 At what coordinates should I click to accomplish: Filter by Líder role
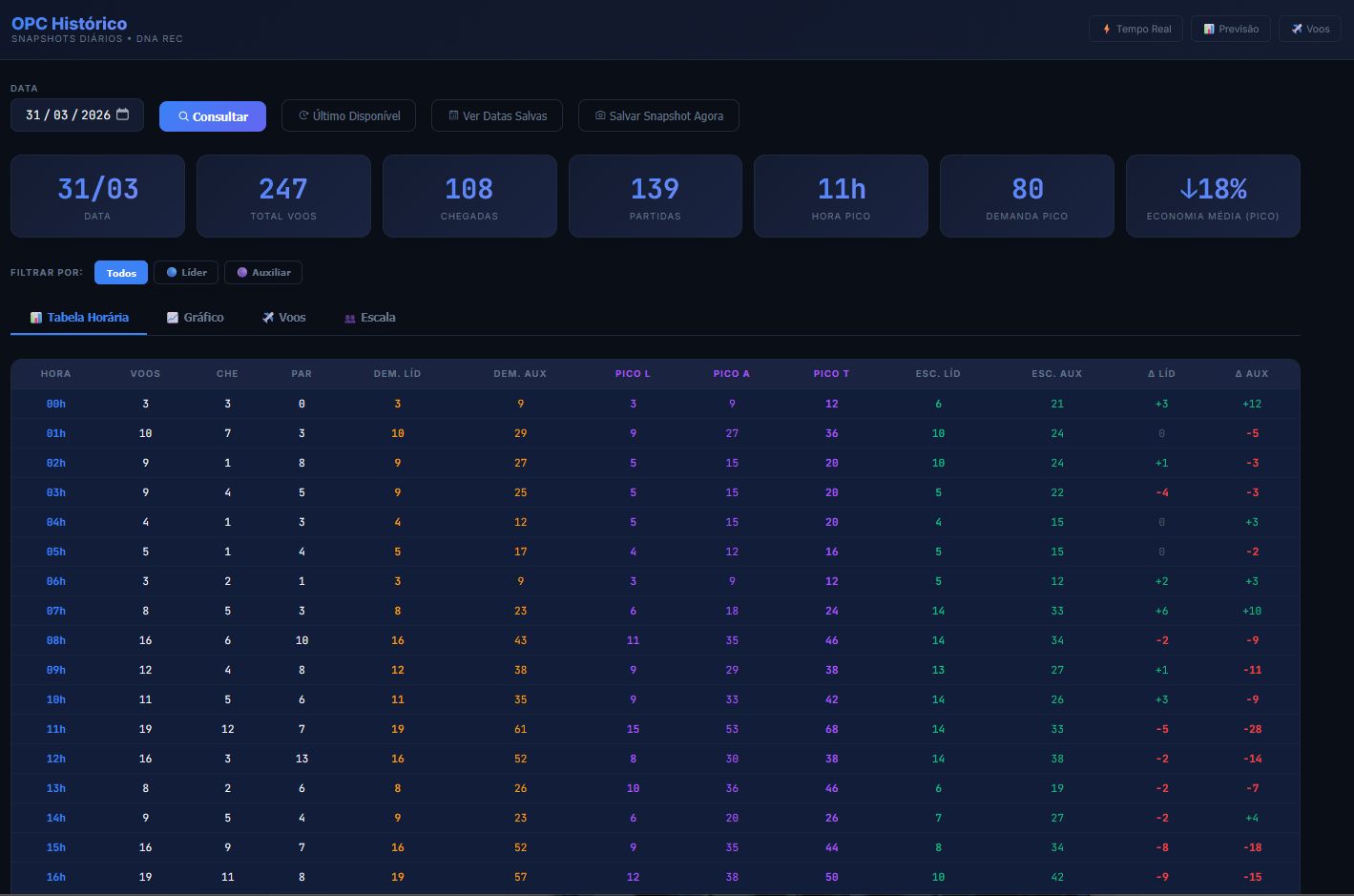186,272
